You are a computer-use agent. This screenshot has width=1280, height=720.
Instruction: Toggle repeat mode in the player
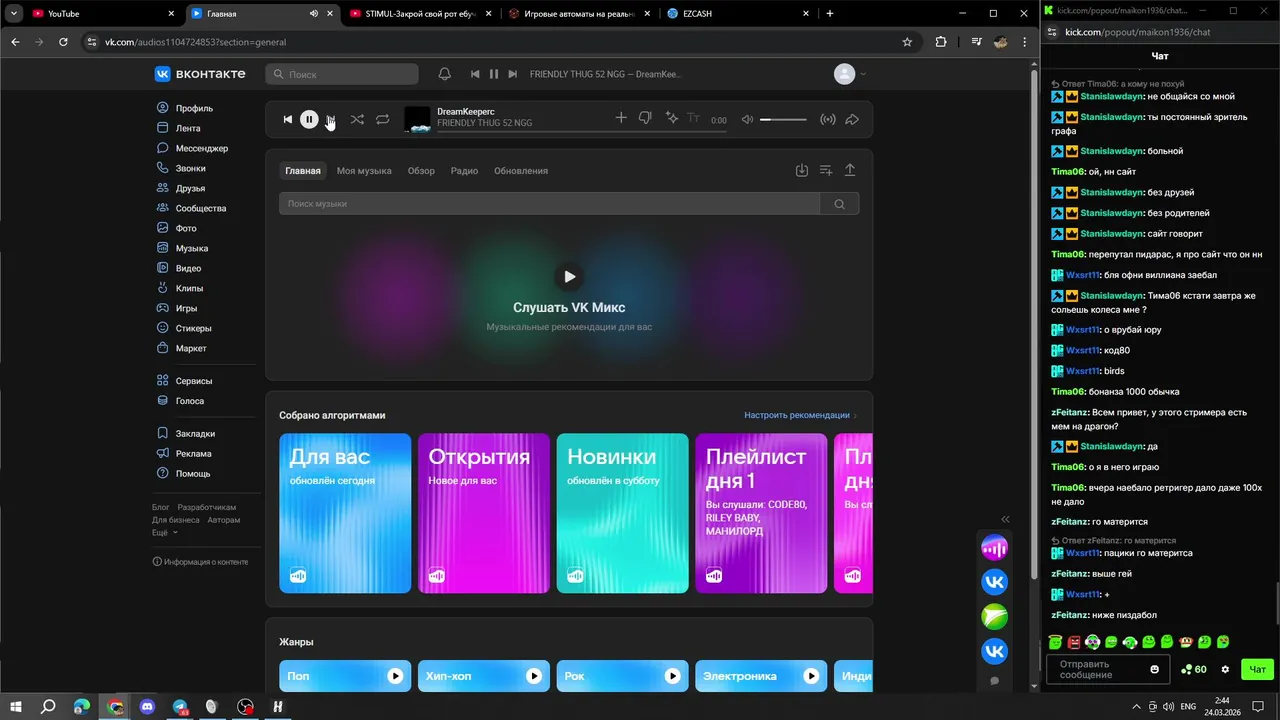point(382,119)
